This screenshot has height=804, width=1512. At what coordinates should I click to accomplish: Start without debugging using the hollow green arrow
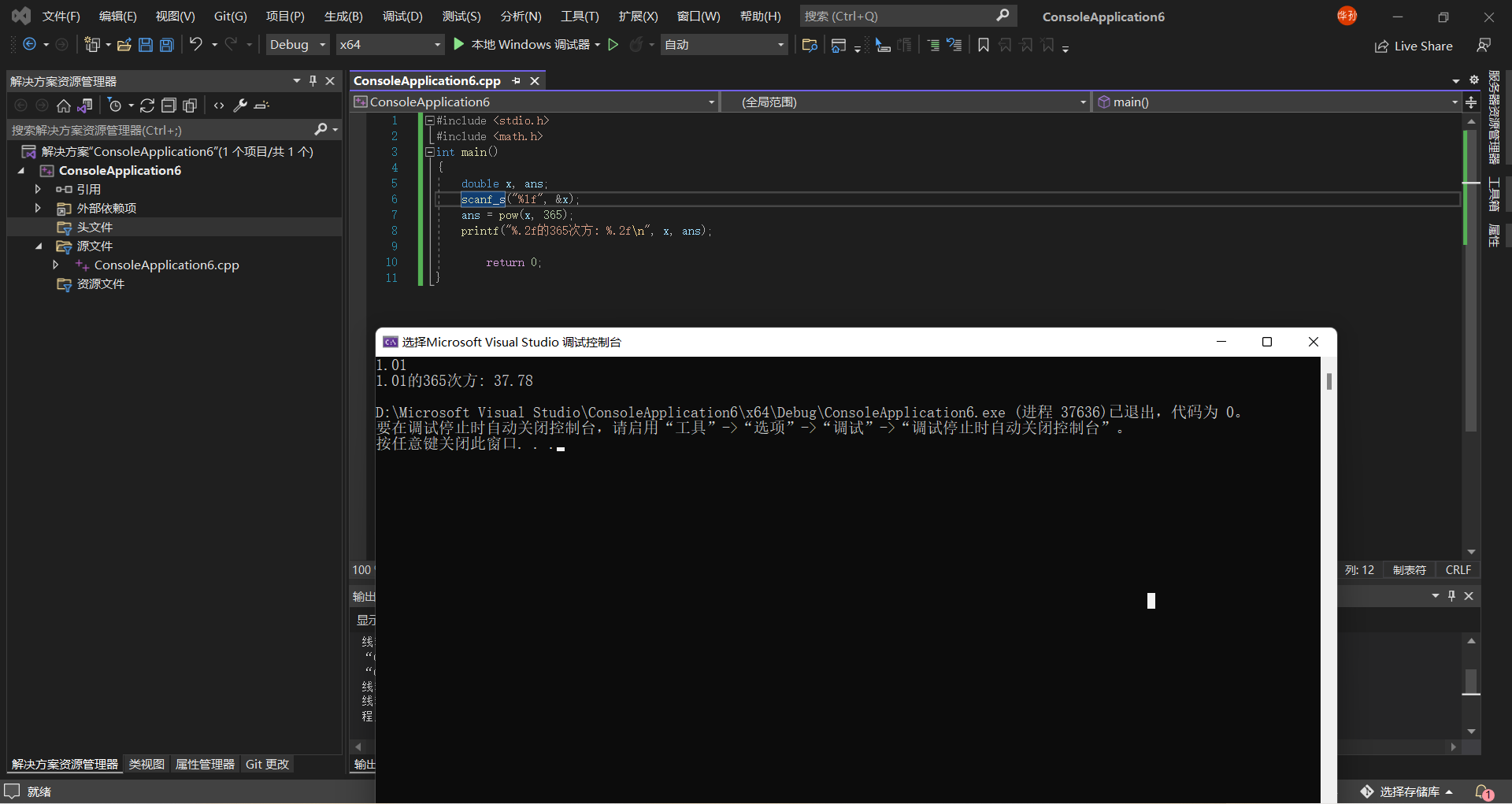(x=613, y=45)
